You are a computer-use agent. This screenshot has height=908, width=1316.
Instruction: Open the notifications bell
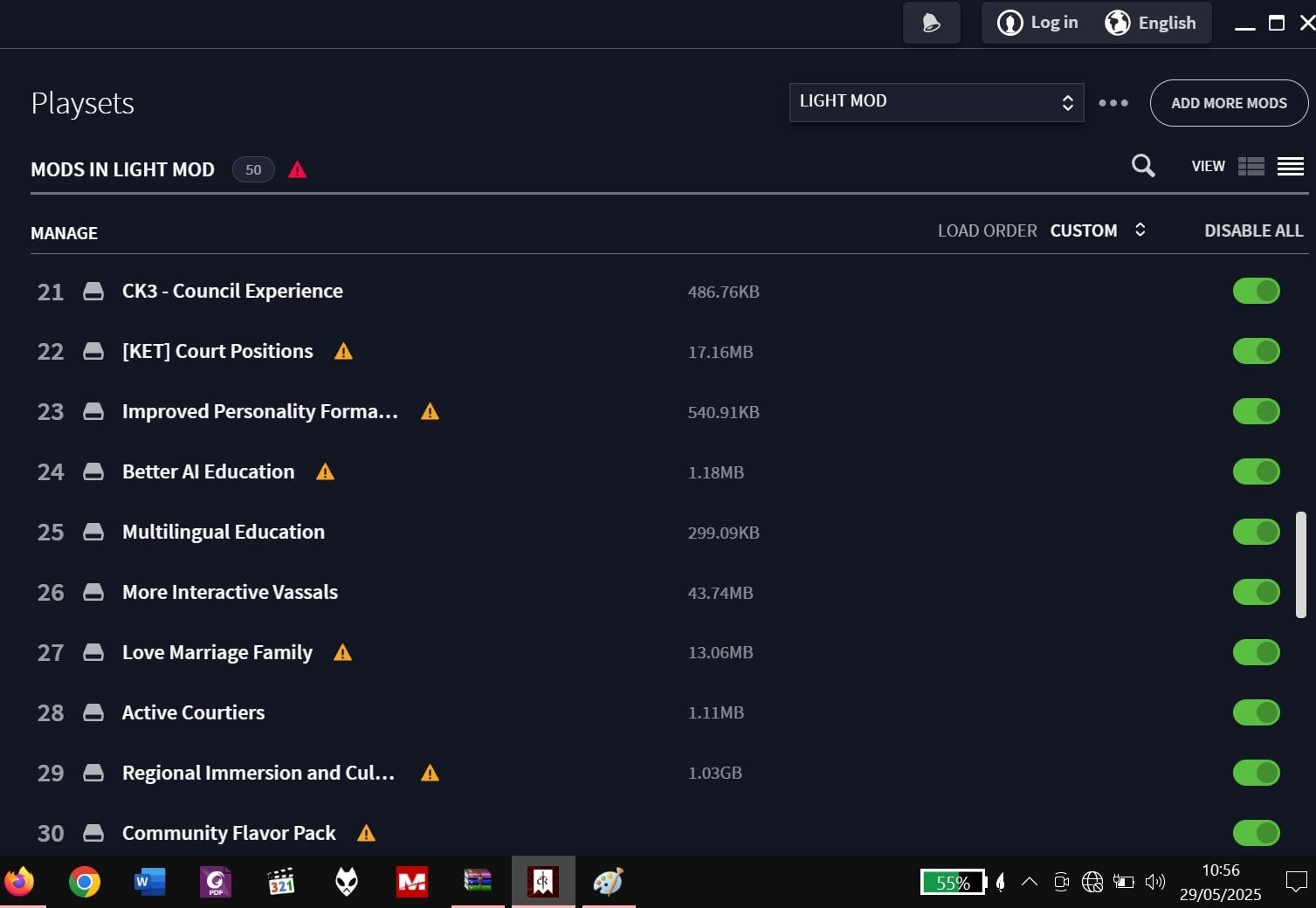click(931, 23)
